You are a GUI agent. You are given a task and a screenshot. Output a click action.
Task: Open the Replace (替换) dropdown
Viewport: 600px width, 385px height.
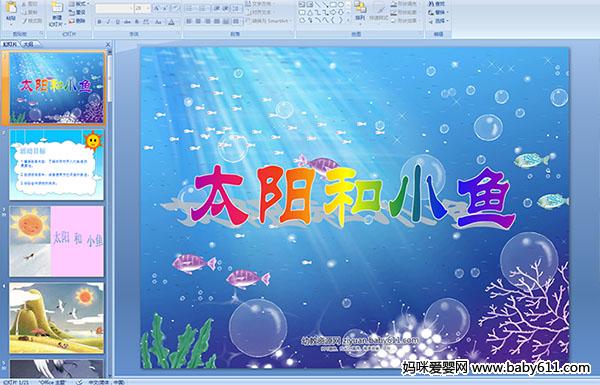pos(438,12)
